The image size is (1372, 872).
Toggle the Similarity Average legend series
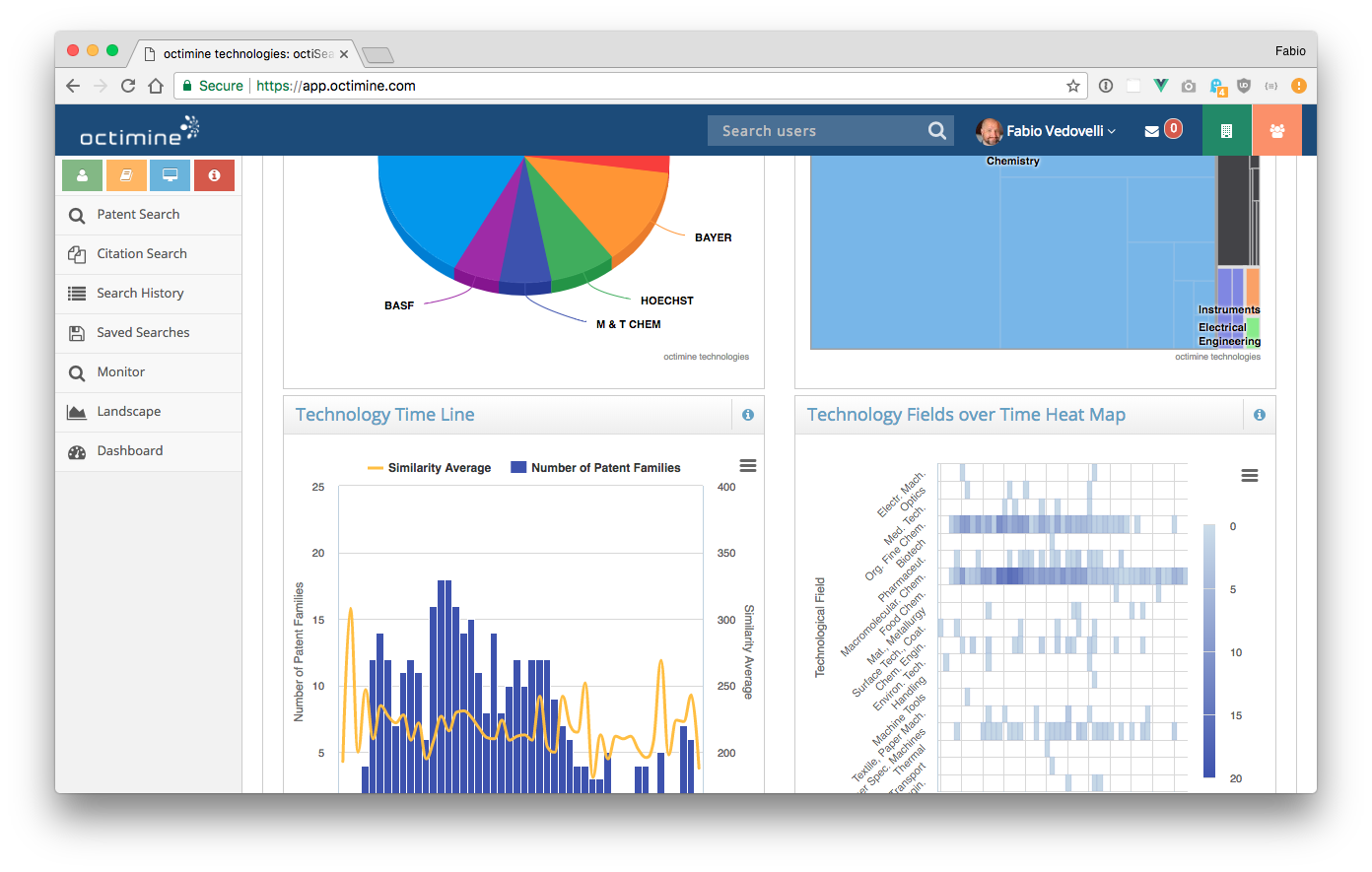pos(429,468)
